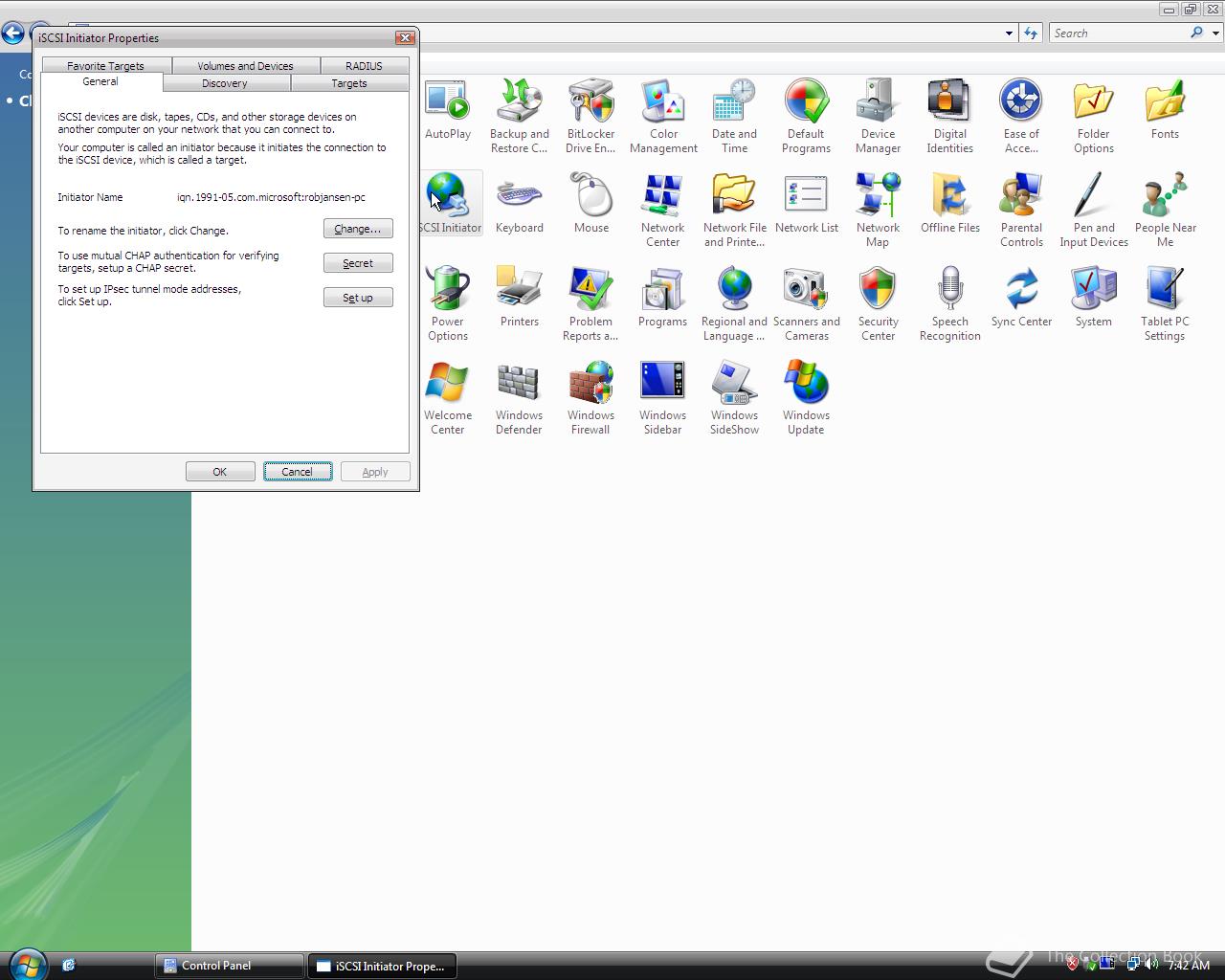Image resolution: width=1225 pixels, height=980 pixels.
Task: Open People Near Me icon
Action: click(1166, 211)
